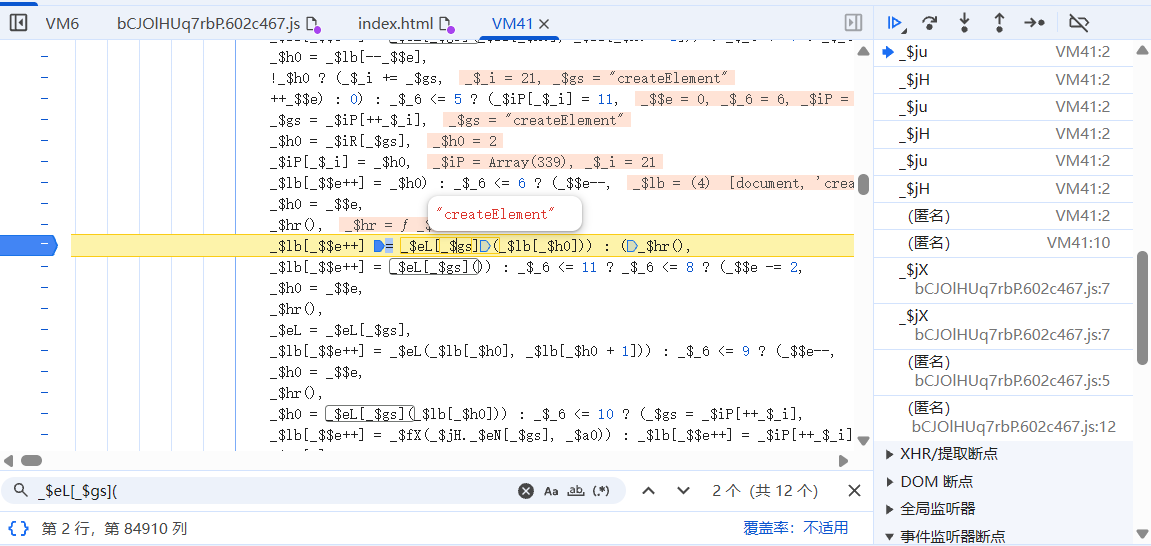Go to the next search result
The width and height of the screenshot is (1151, 546).
pos(683,490)
